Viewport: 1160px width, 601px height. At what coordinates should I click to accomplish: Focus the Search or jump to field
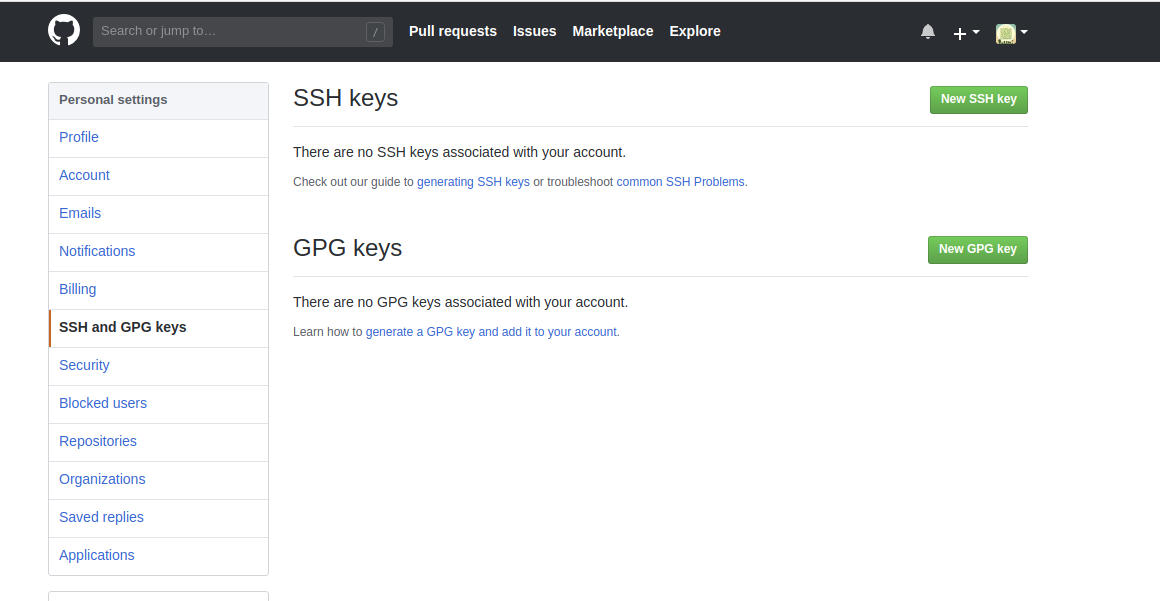[230, 31]
